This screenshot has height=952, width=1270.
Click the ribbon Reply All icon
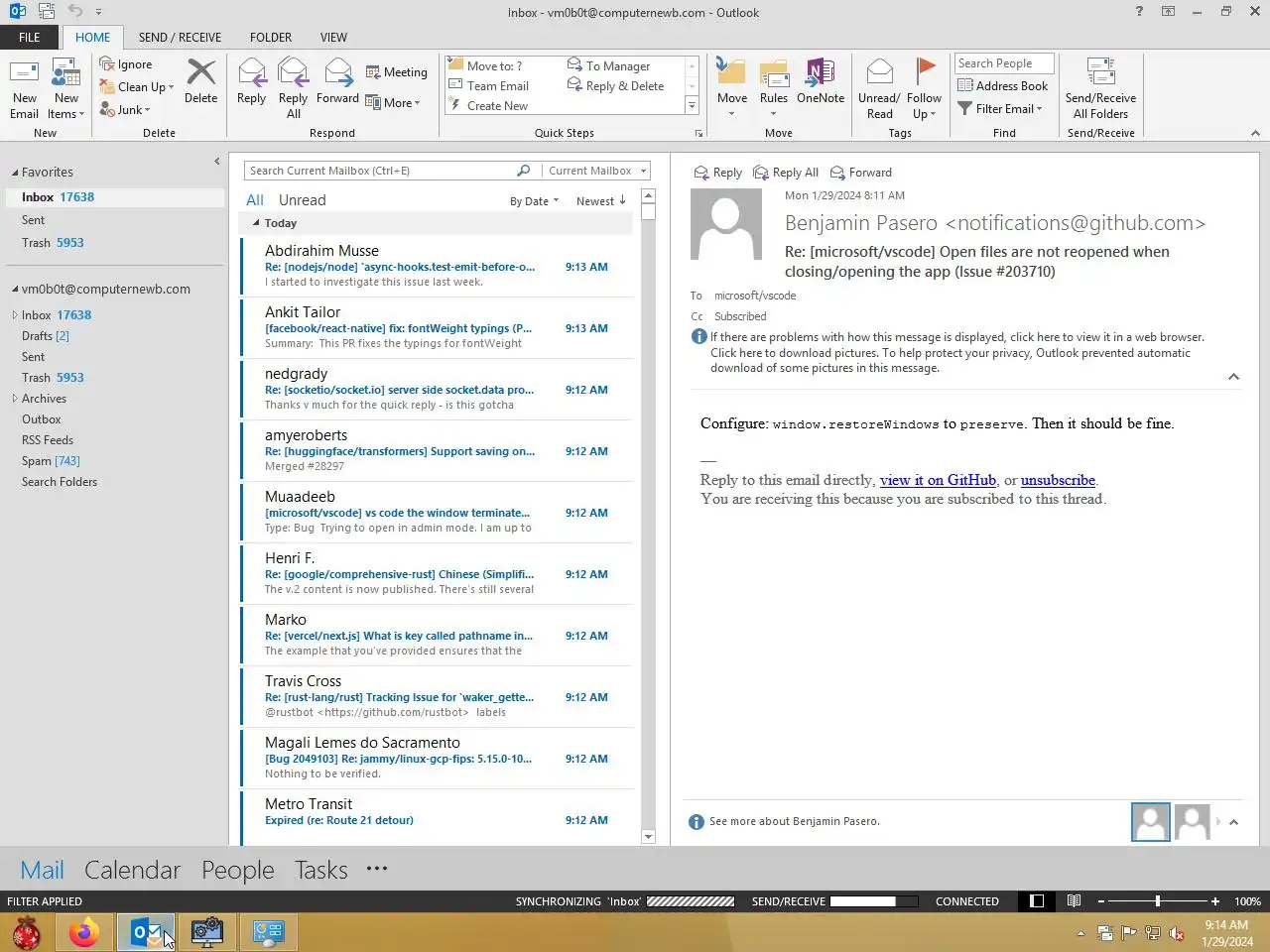(x=293, y=88)
